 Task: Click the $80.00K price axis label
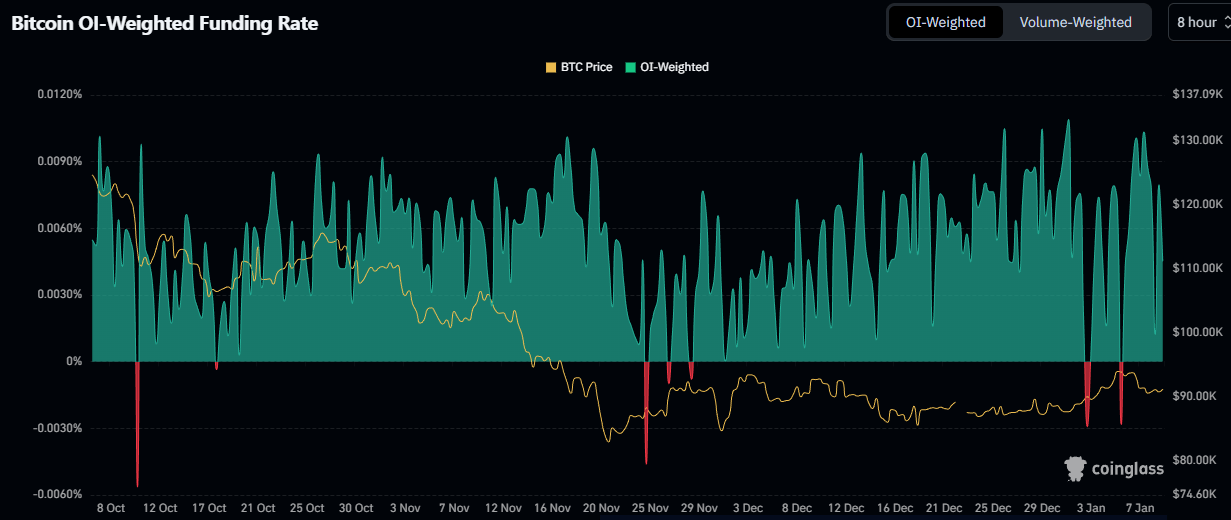[x=1194, y=460]
